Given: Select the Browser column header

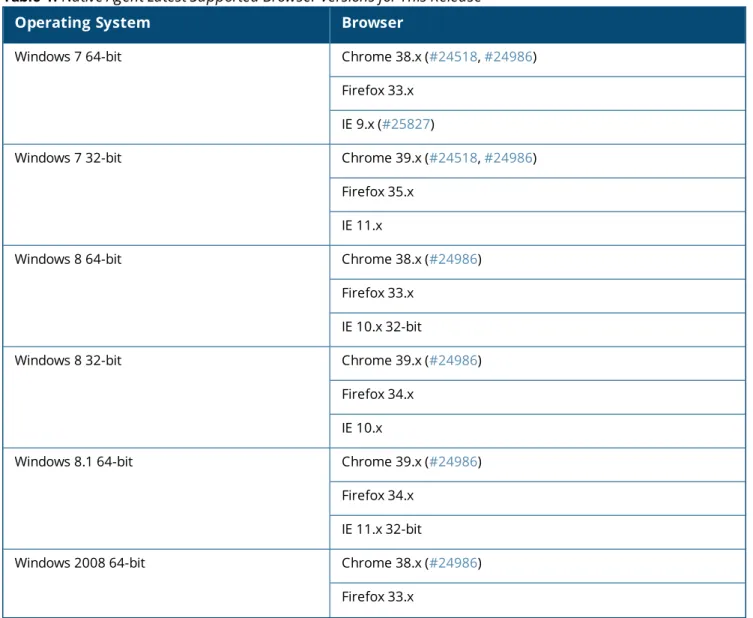Looking at the screenshot, I should [x=538, y=24].
